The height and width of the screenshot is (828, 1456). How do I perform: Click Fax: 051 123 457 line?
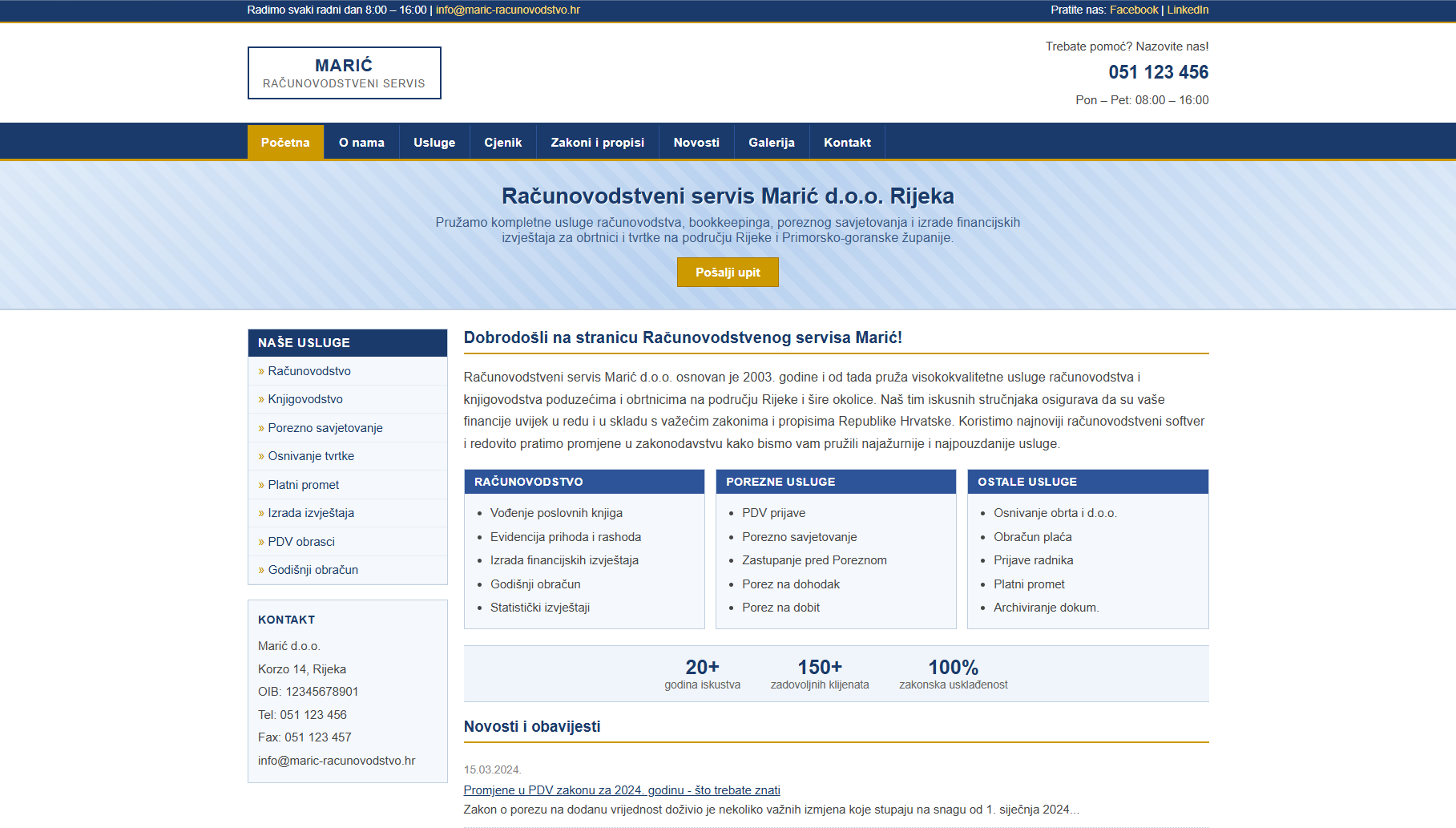point(305,737)
